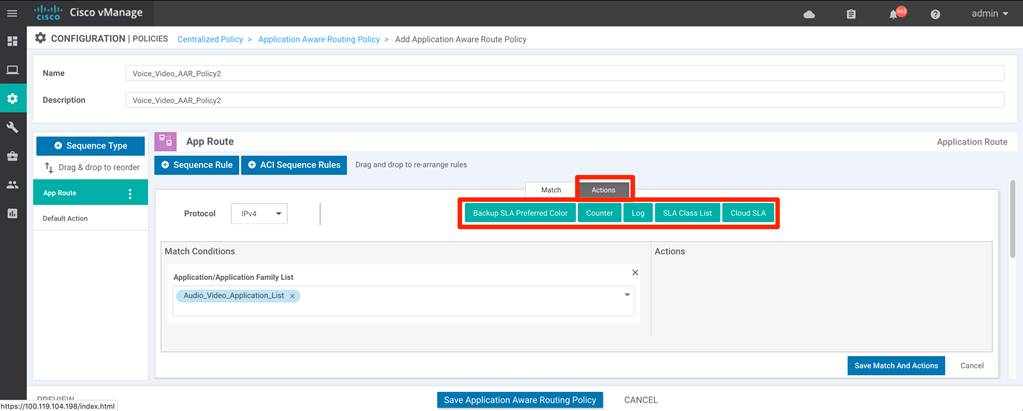Open the Maintenance briefcase sidebar icon
Viewport: 1023px width, 411px height.
pyautogui.click(x=12, y=156)
